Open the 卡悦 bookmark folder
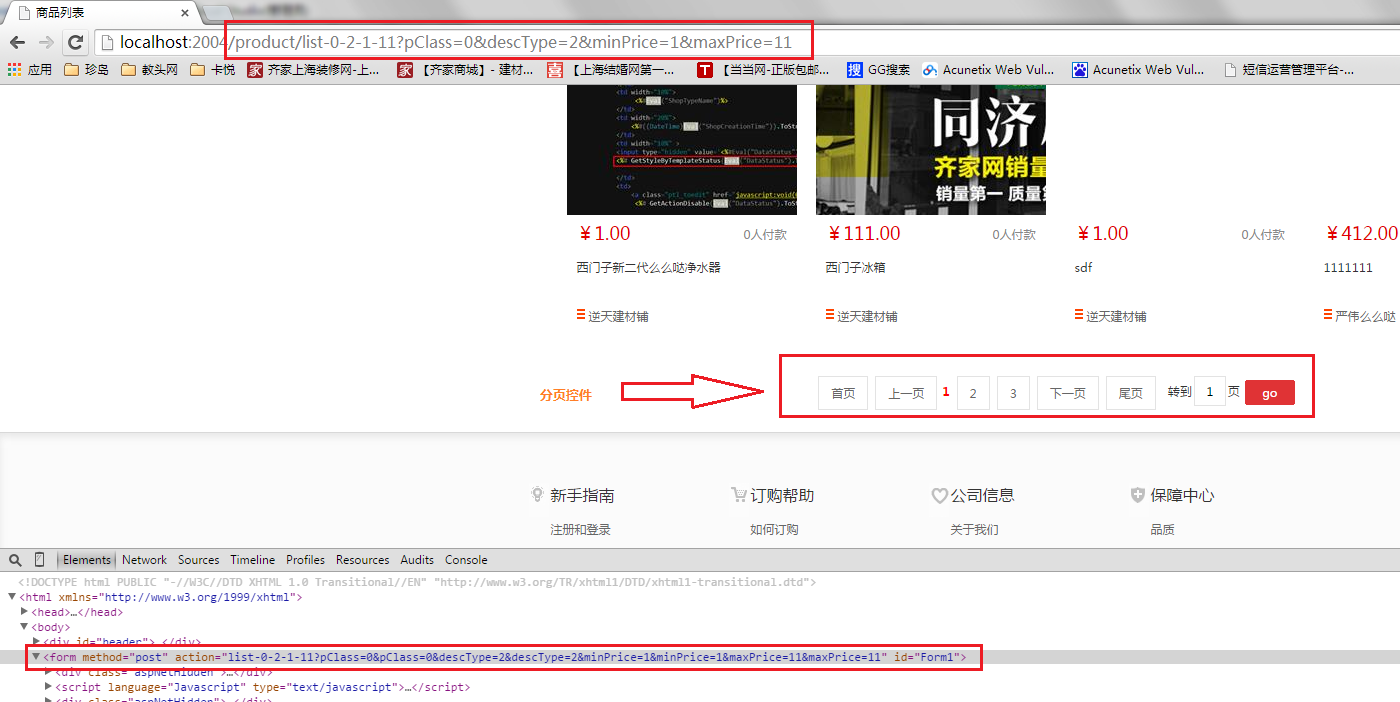This screenshot has height=702, width=1400. (x=212, y=70)
